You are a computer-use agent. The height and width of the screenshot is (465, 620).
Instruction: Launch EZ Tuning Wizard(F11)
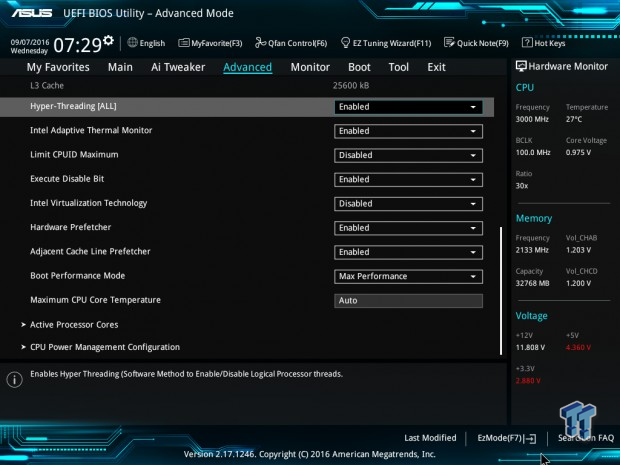click(x=386, y=43)
